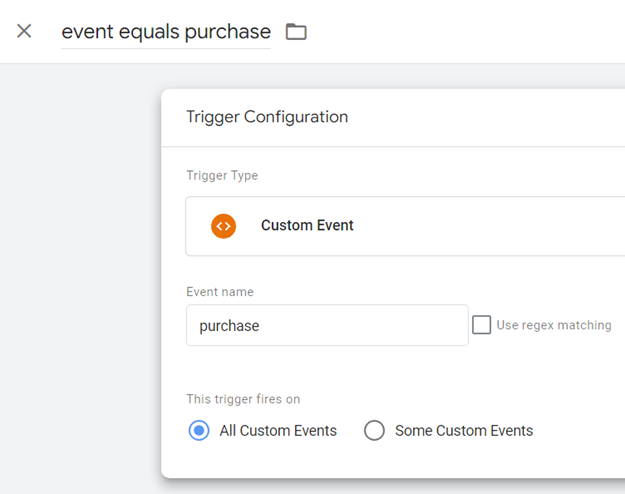Click the 'This trigger fires on' label
The width and height of the screenshot is (625, 494).
pyautogui.click(x=243, y=399)
